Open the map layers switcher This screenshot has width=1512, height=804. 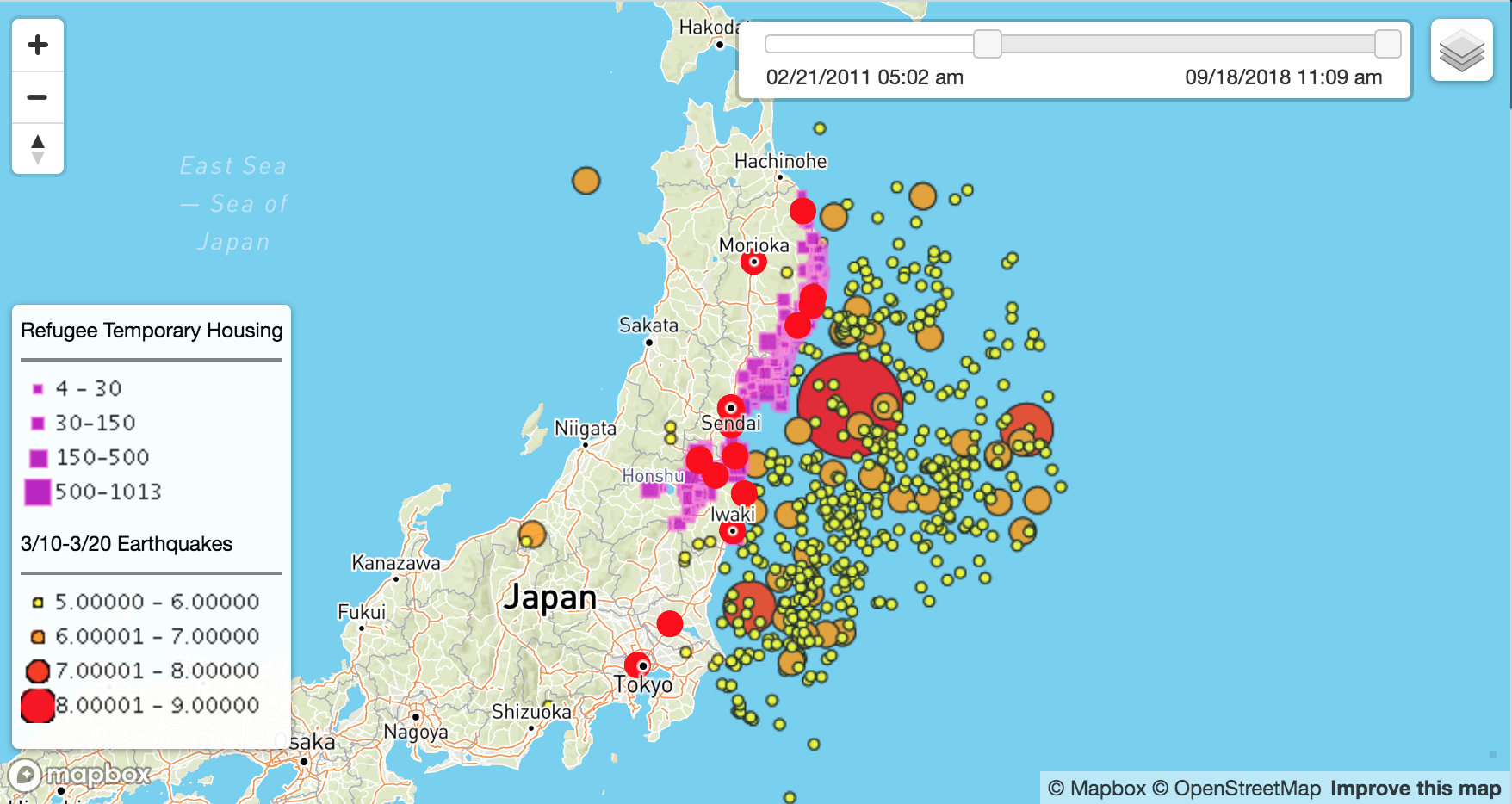[1461, 51]
